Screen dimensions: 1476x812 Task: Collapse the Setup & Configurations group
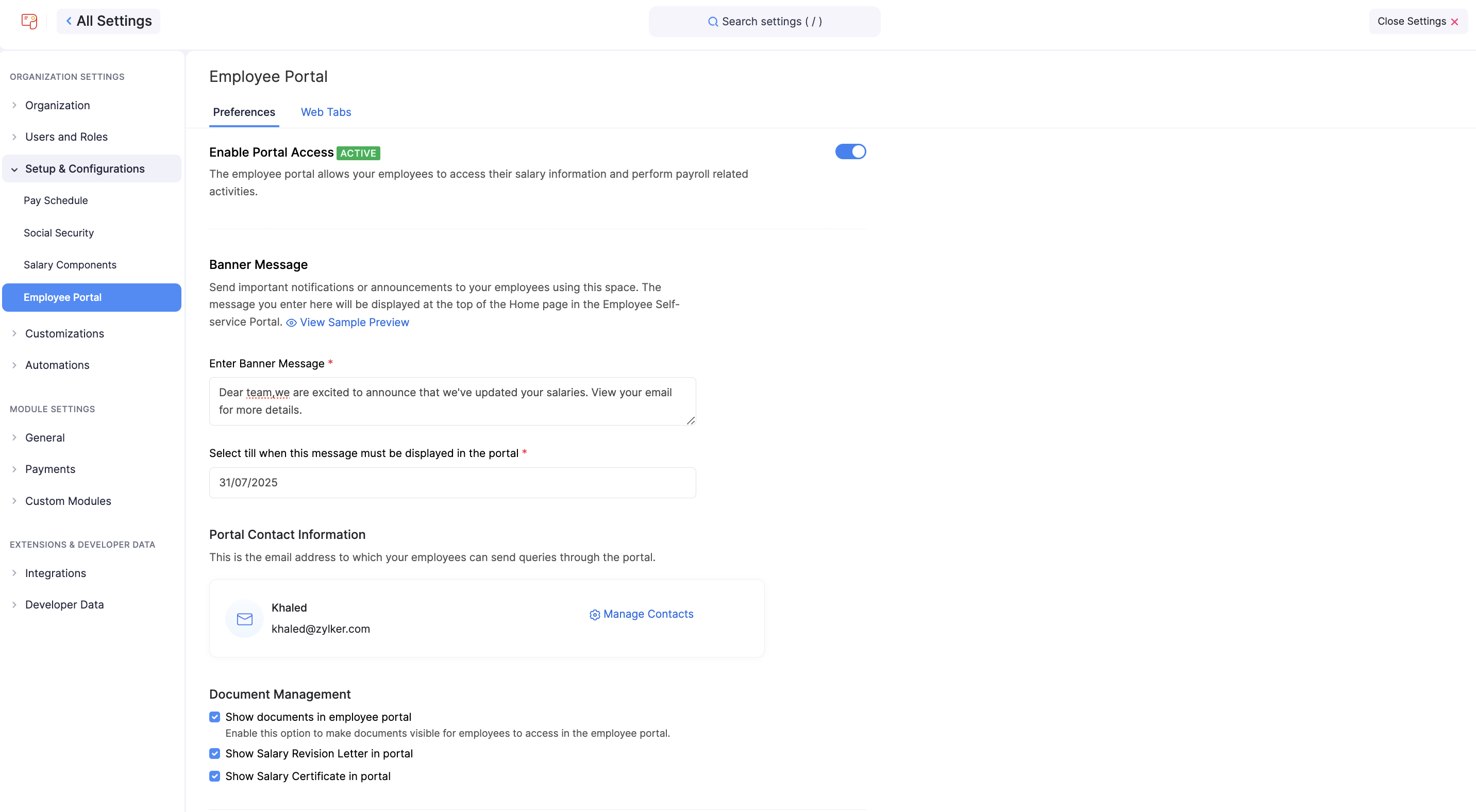pyautogui.click(x=84, y=169)
